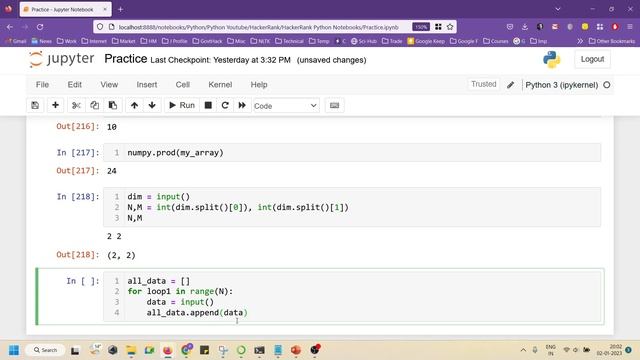Screen dimensions: 640x360
Task: Show hidden system tray icons
Action: [523, 350]
